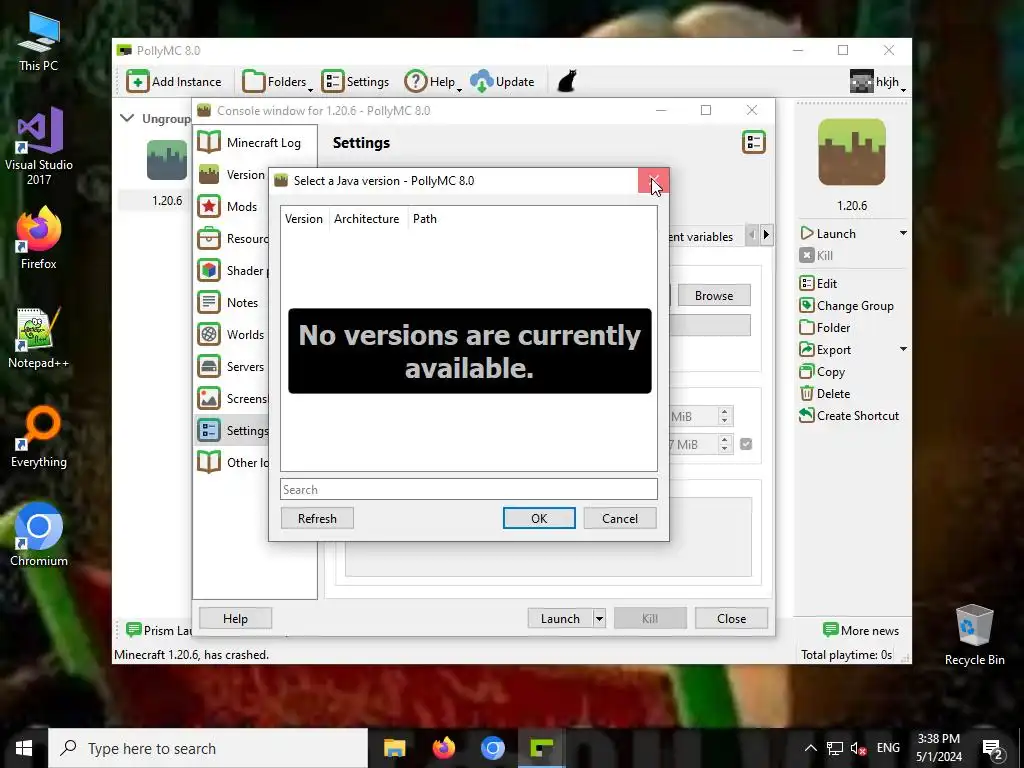Click the Search field in Java dialog
This screenshot has height=768, width=1024.
[x=469, y=489]
